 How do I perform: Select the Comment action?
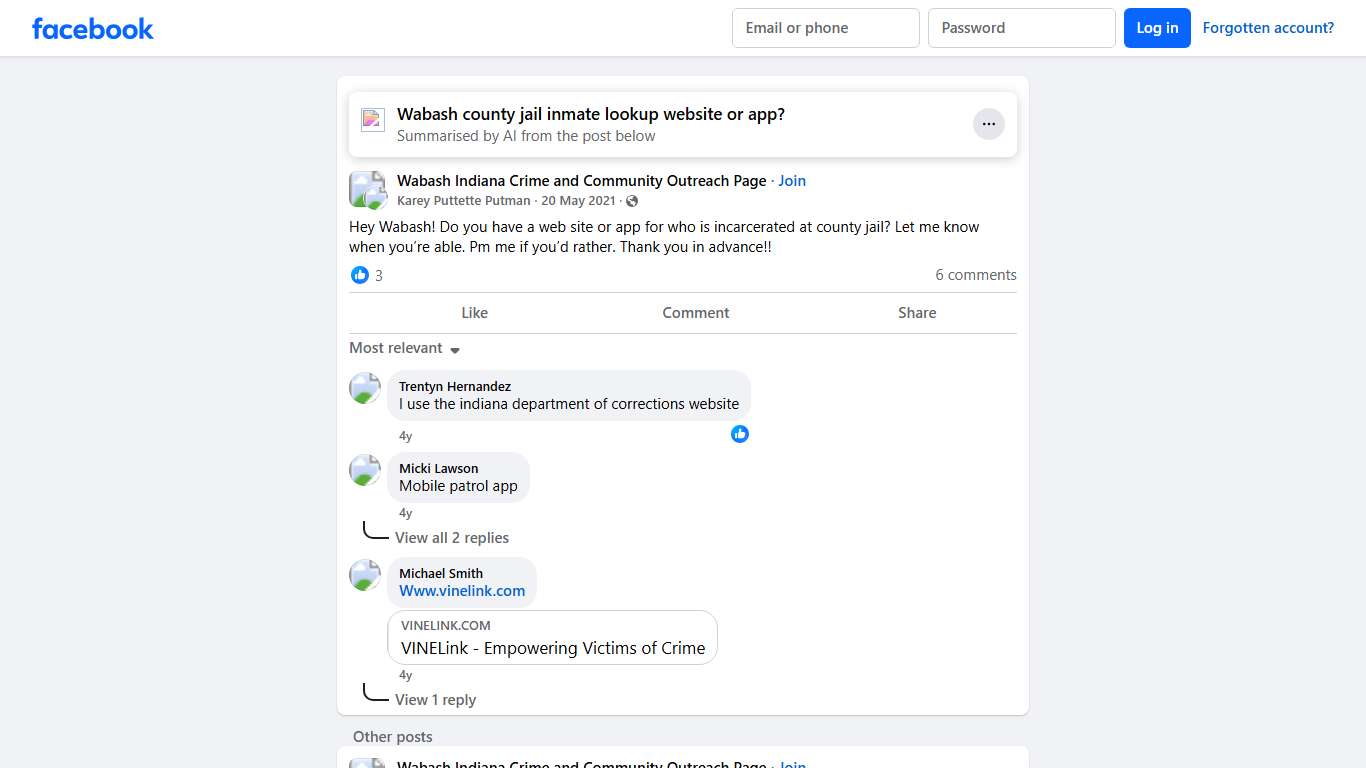coord(695,313)
